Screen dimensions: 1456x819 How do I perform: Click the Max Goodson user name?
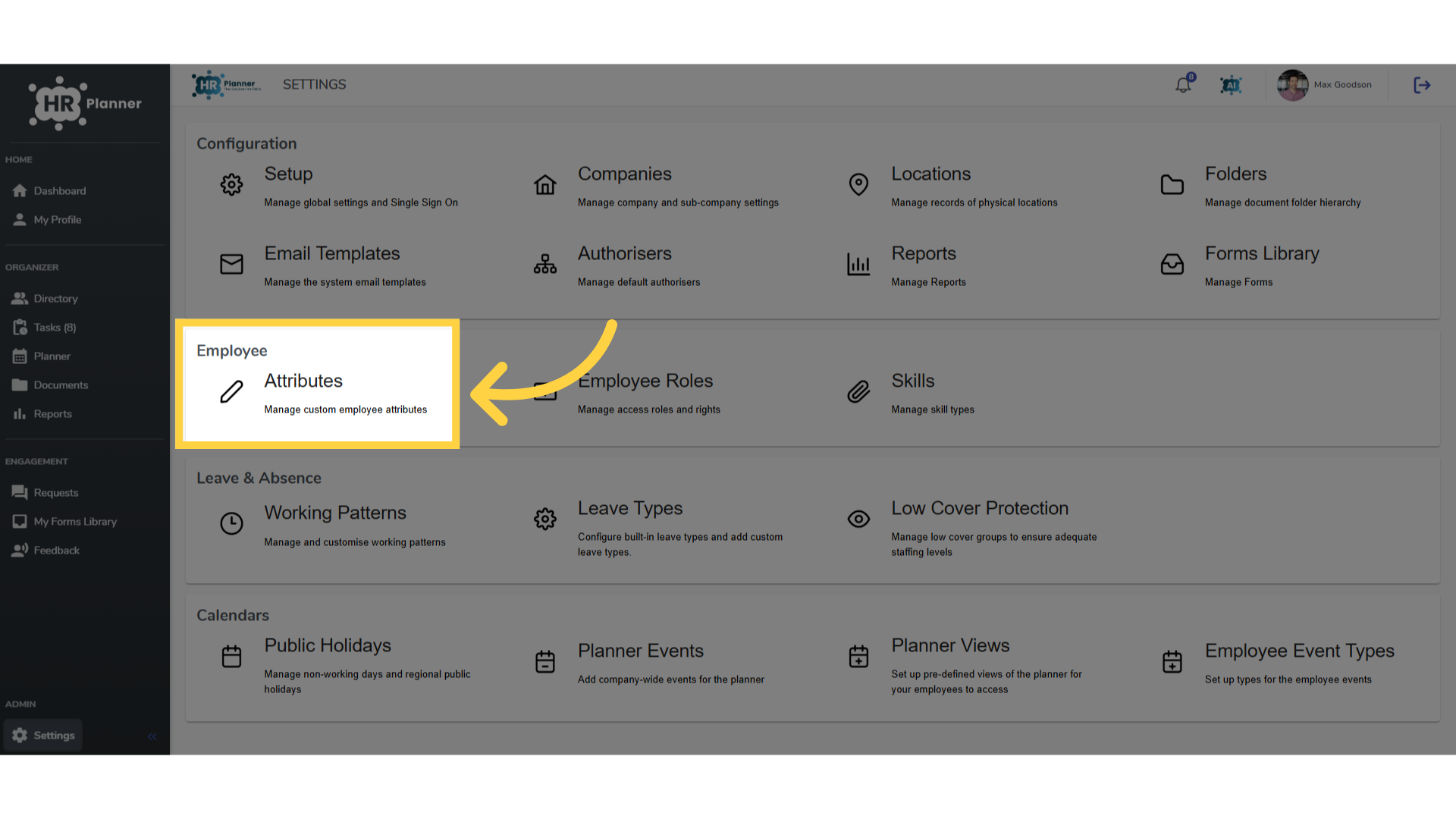[x=1342, y=85]
